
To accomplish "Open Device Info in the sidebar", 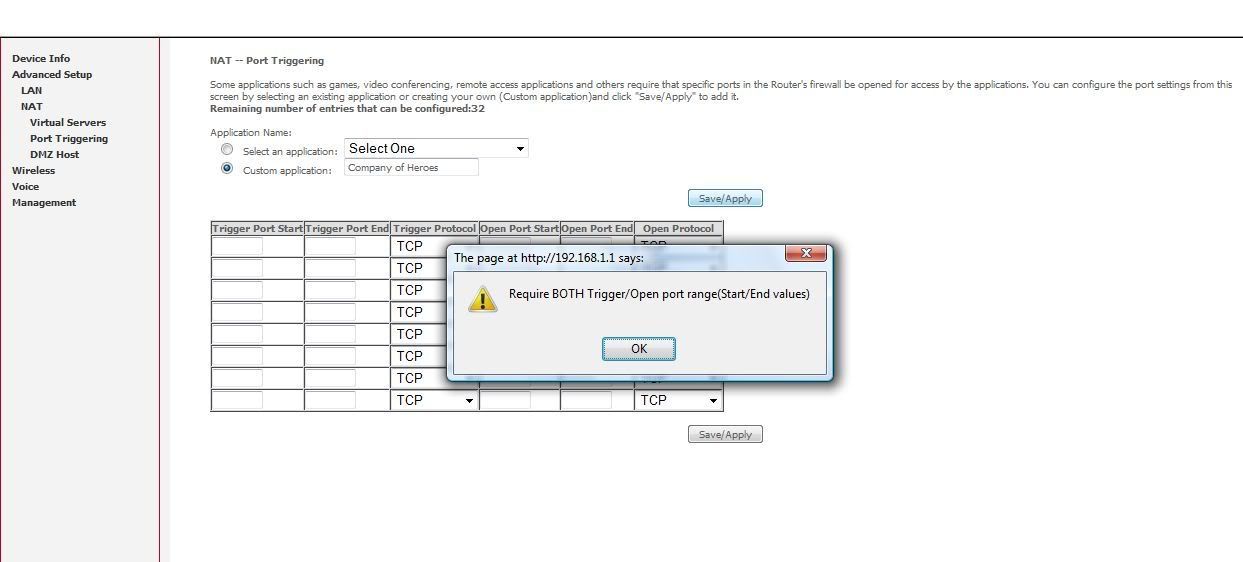I will click(x=41, y=58).
